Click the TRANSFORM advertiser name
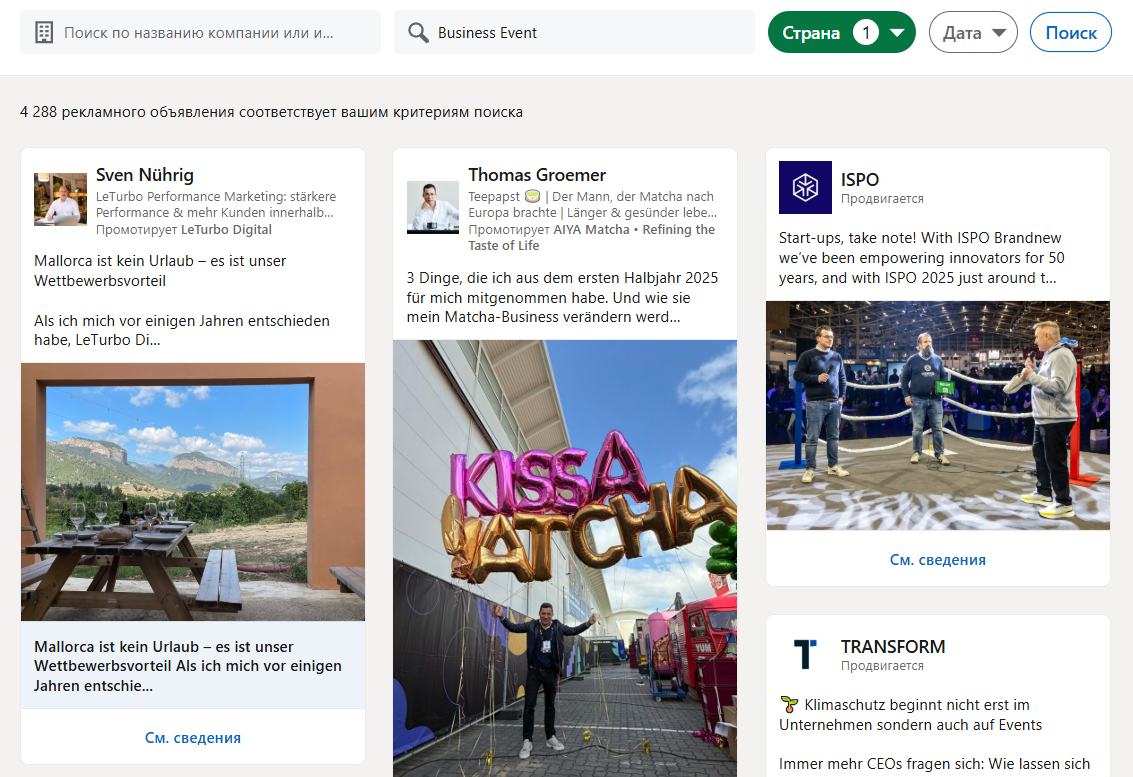The height and width of the screenshot is (777, 1133). (893, 647)
